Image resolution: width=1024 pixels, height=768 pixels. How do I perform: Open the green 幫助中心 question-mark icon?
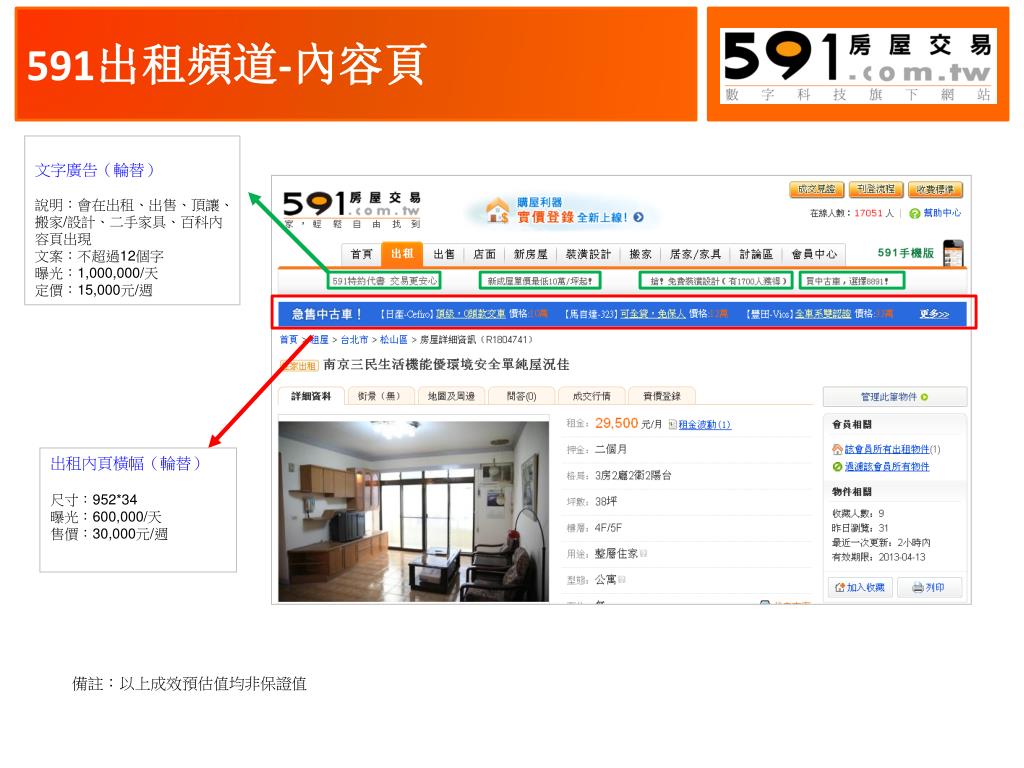[x=914, y=214]
